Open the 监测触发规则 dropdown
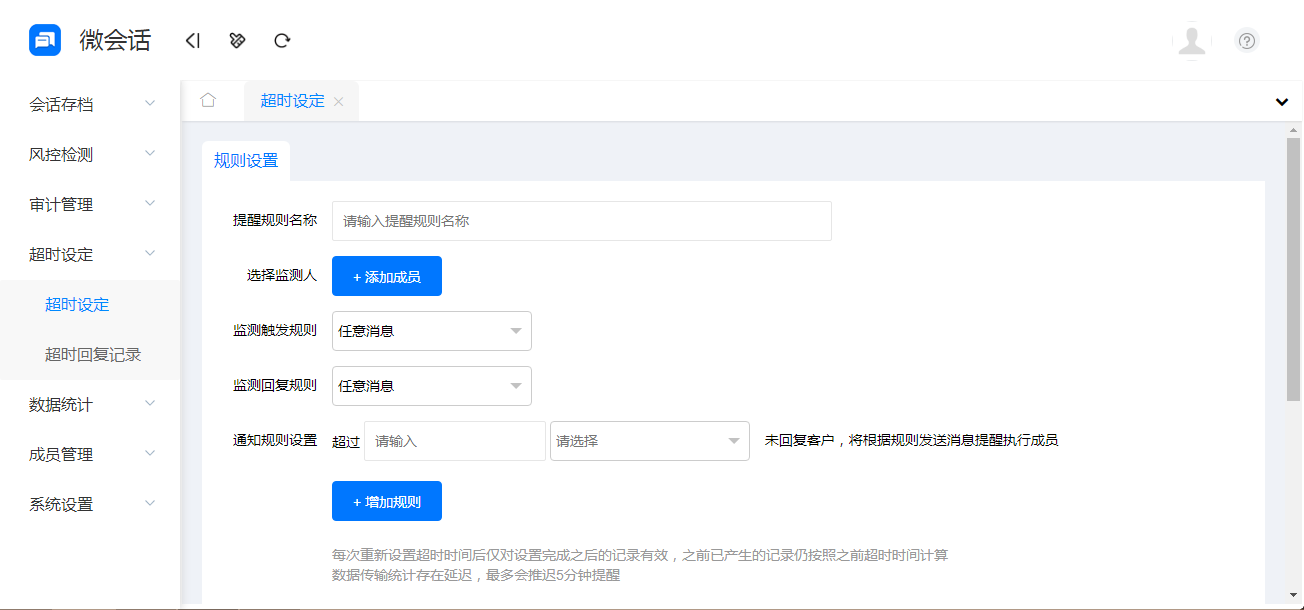Image resolution: width=1304 pixels, height=610 pixels. pos(431,331)
